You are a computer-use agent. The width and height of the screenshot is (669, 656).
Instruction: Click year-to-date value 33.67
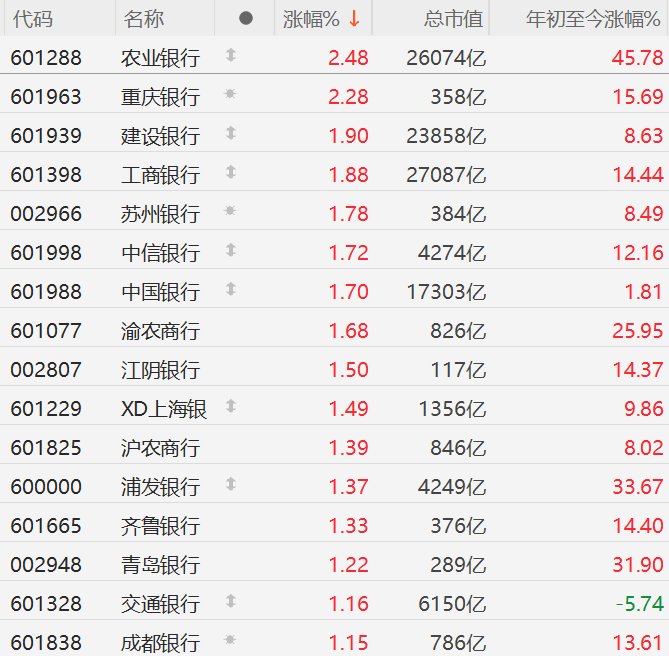click(x=638, y=487)
